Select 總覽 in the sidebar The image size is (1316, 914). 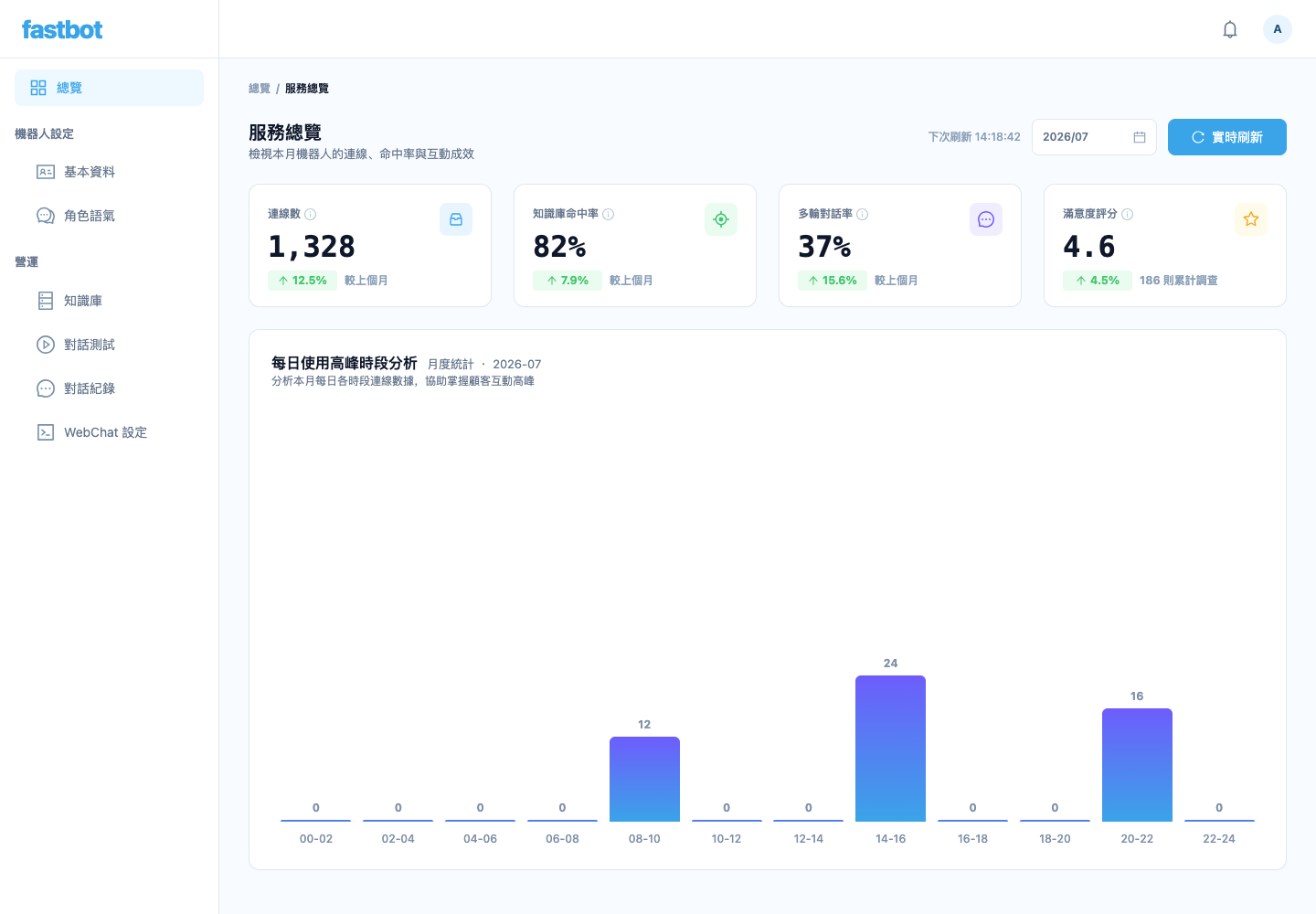(x=109, y=88)
